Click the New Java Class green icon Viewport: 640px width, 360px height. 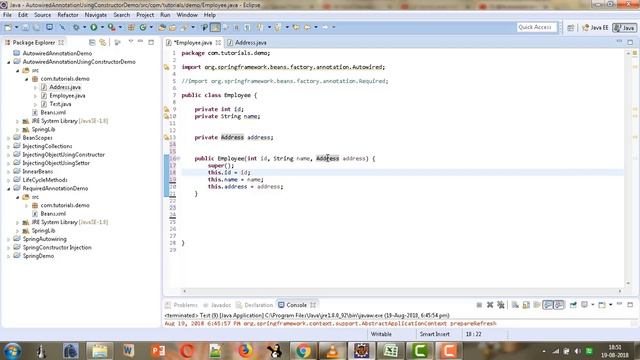(x=143, y=27)
